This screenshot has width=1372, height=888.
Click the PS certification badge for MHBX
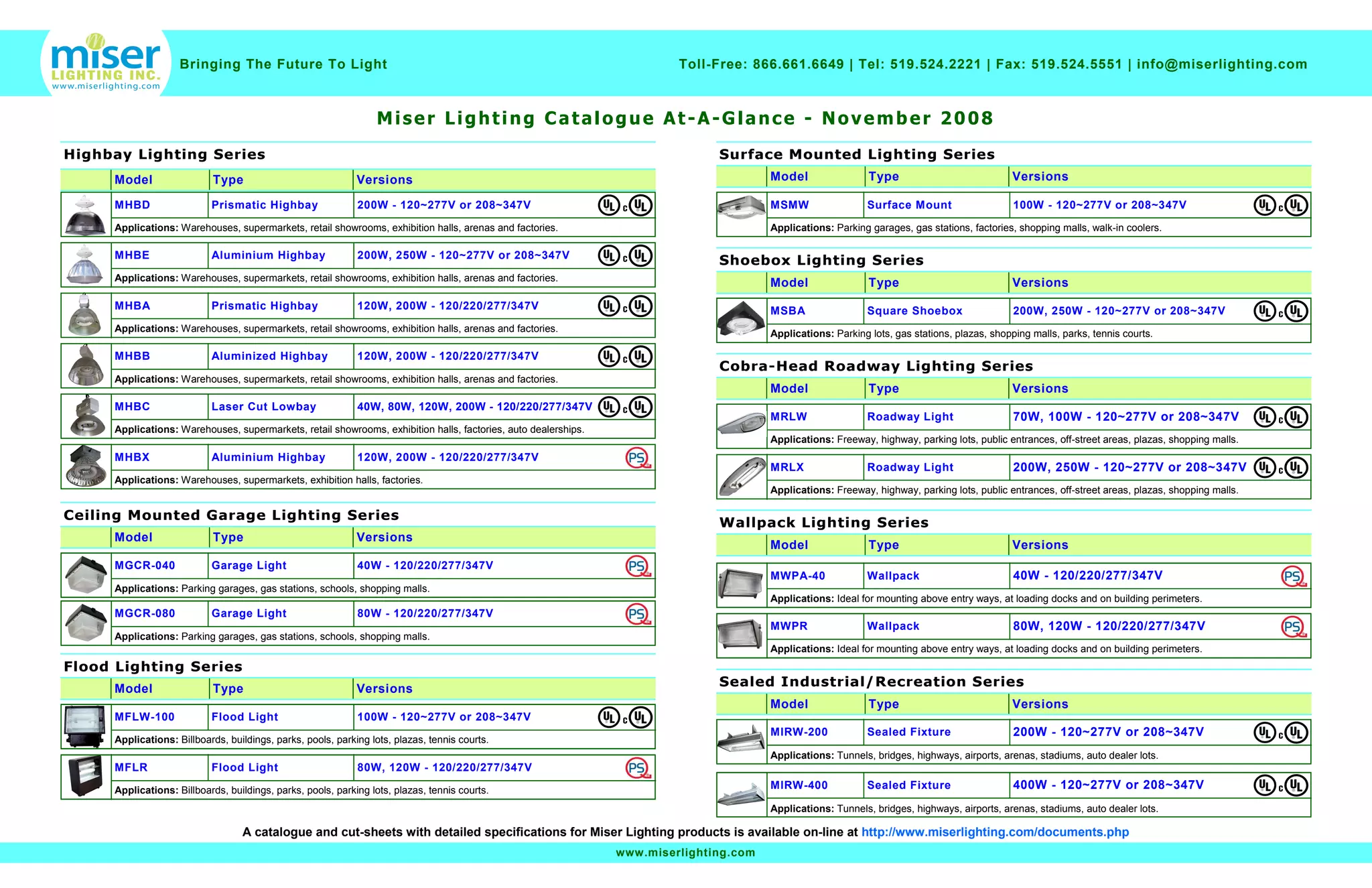click(637, 458)
